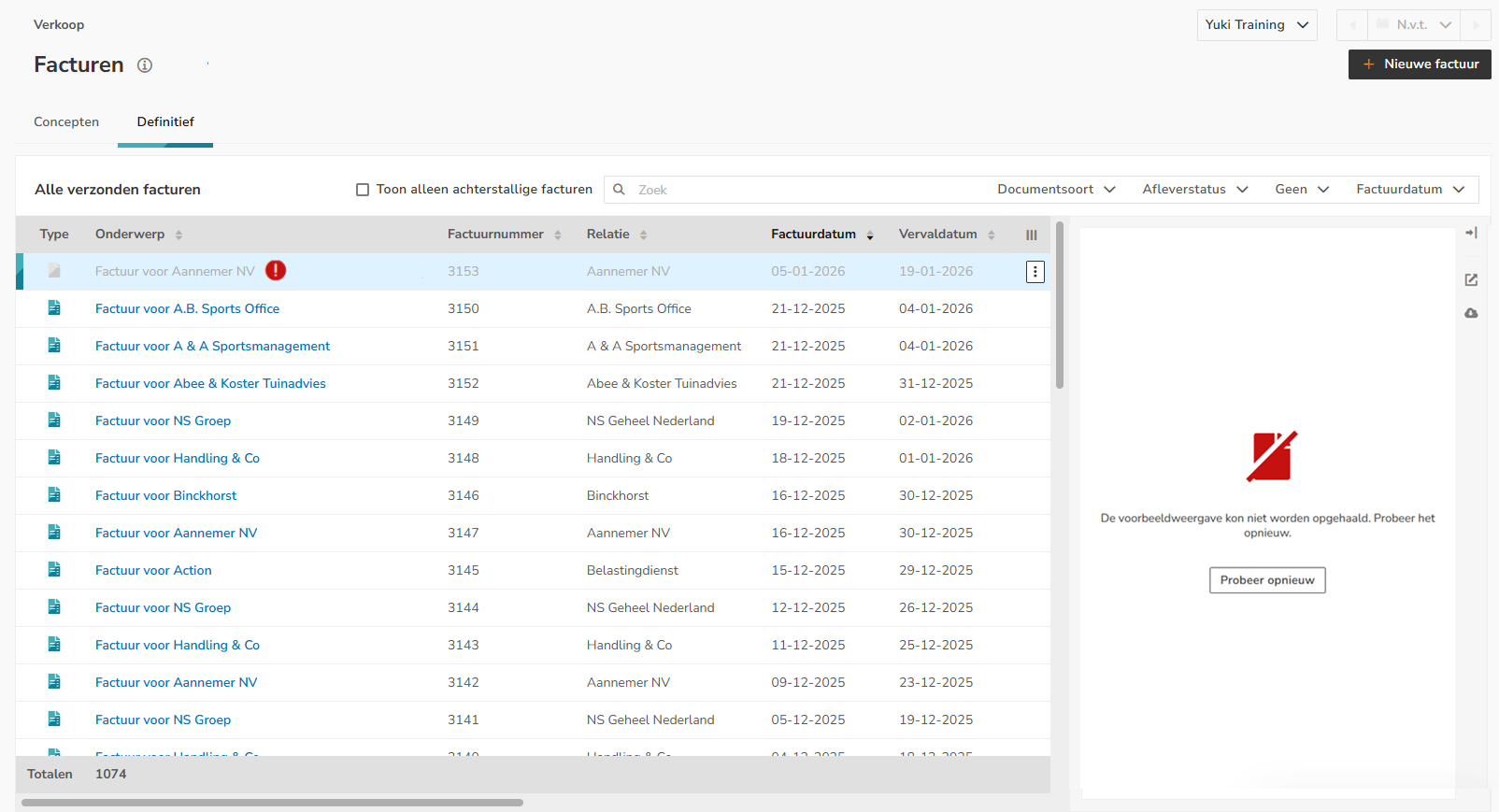Click the Belastingdienst relatie cell
This screenshot has width=1499, height=812.
633,571
